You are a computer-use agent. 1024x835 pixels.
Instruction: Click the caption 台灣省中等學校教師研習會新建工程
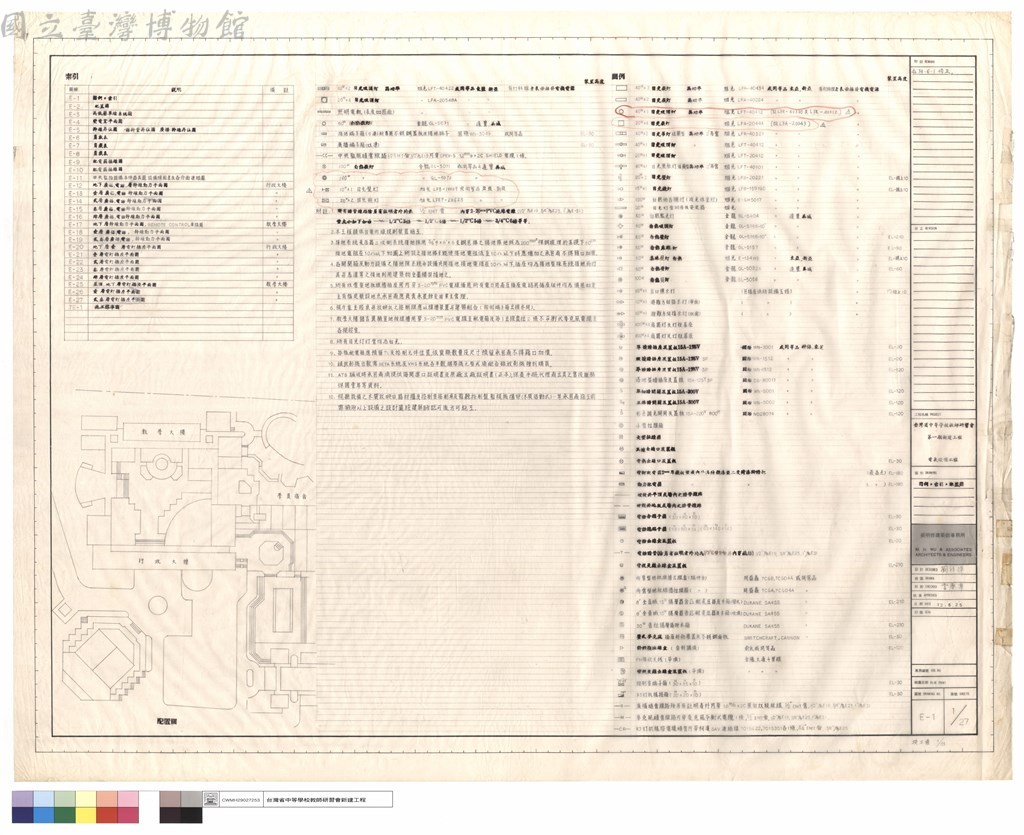pyautogui.click(x=316, y=799)
